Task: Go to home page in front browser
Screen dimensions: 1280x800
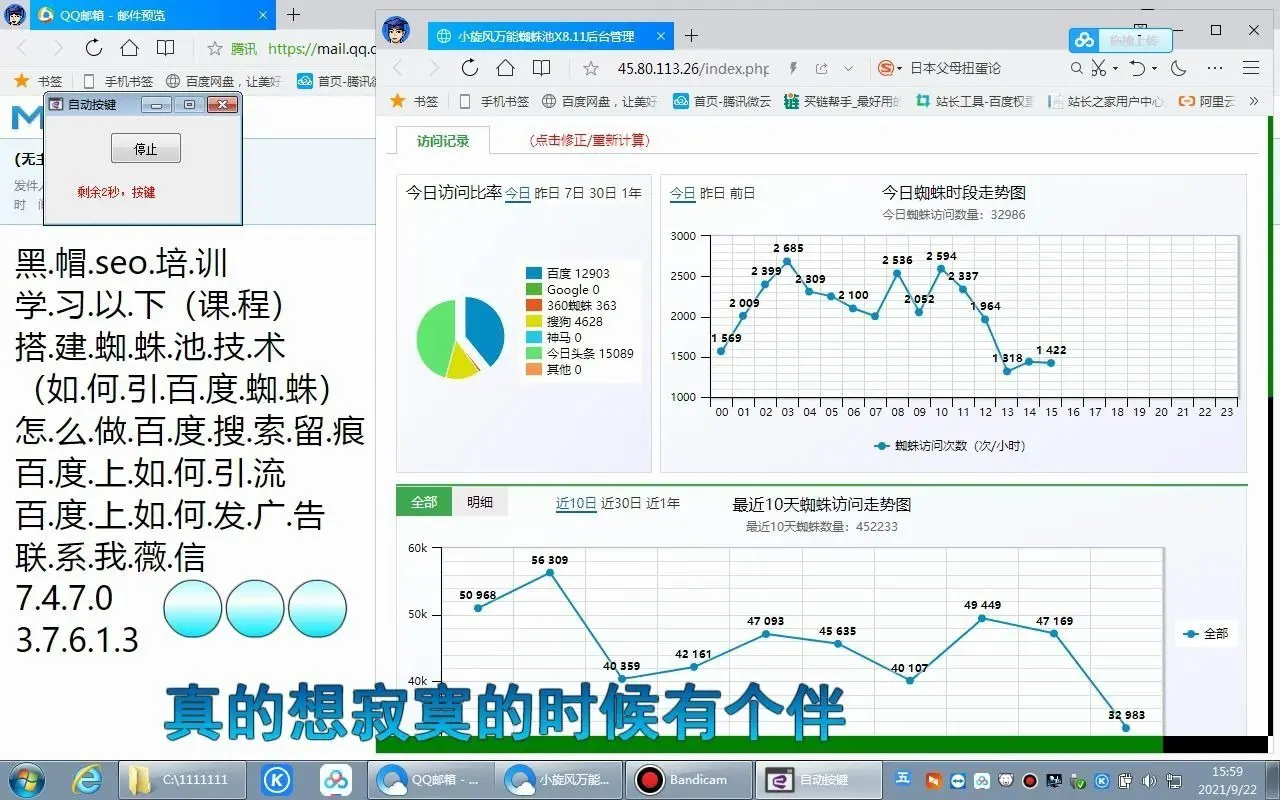Action: [506, 68]
